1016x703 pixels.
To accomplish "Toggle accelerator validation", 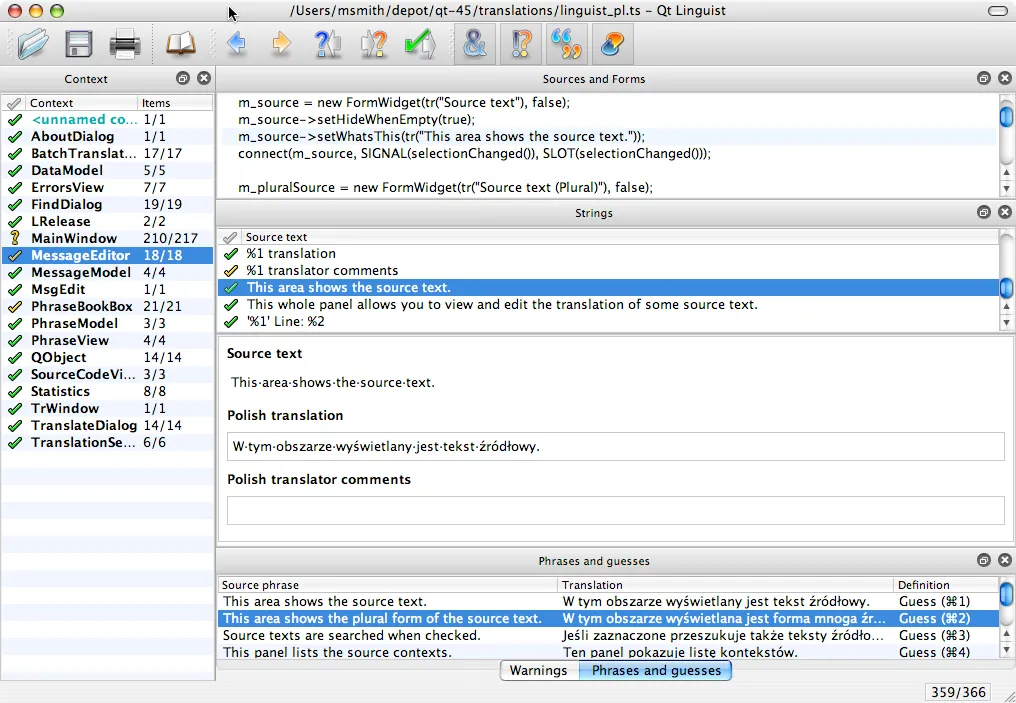I will tap(474, 43).
